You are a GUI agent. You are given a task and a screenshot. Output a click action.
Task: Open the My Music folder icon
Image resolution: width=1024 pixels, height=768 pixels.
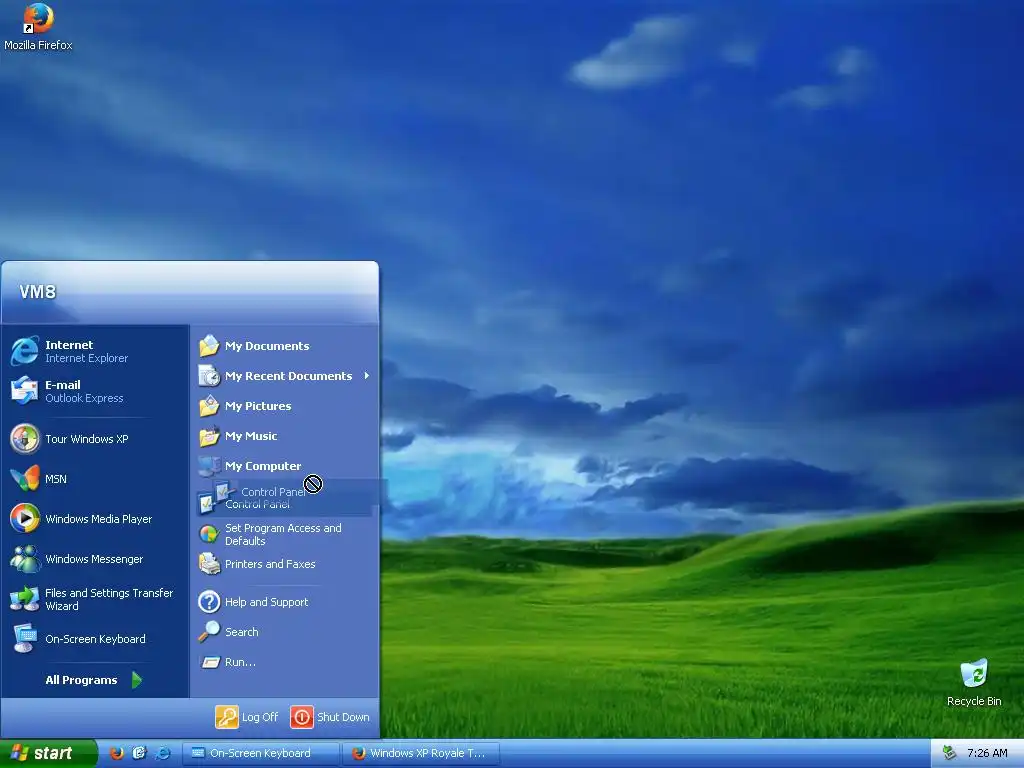[x=209, y=436]
